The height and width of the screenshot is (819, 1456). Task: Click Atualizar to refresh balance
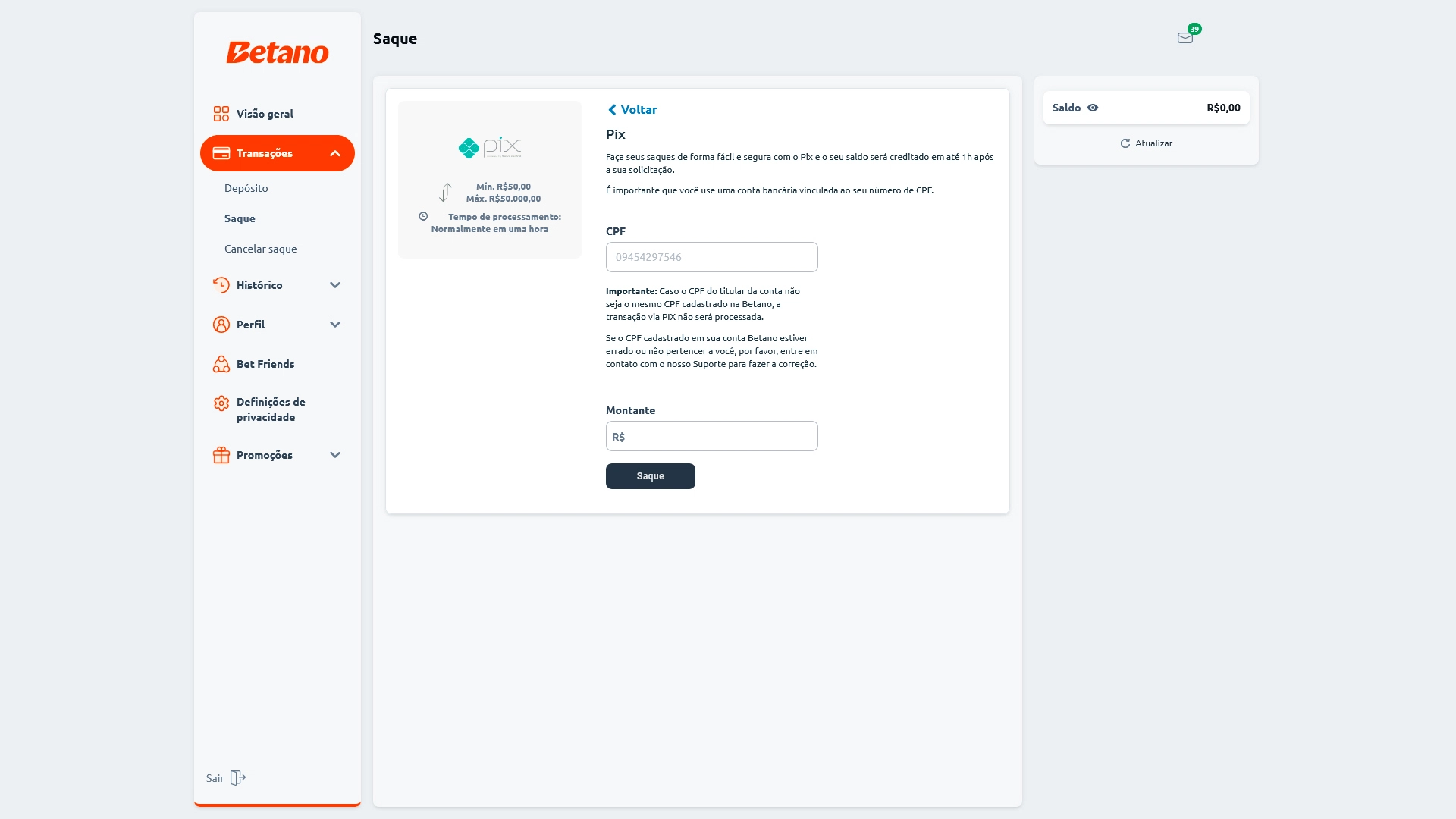pyautogui.click(x=1147, y=143)
